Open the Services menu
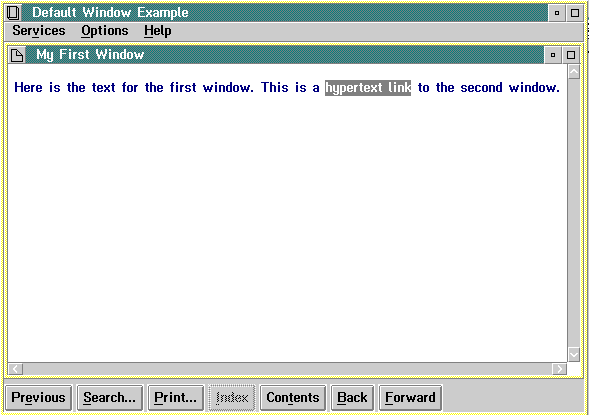This screenshot has width=589, height=415. click(x=39, y=31)
